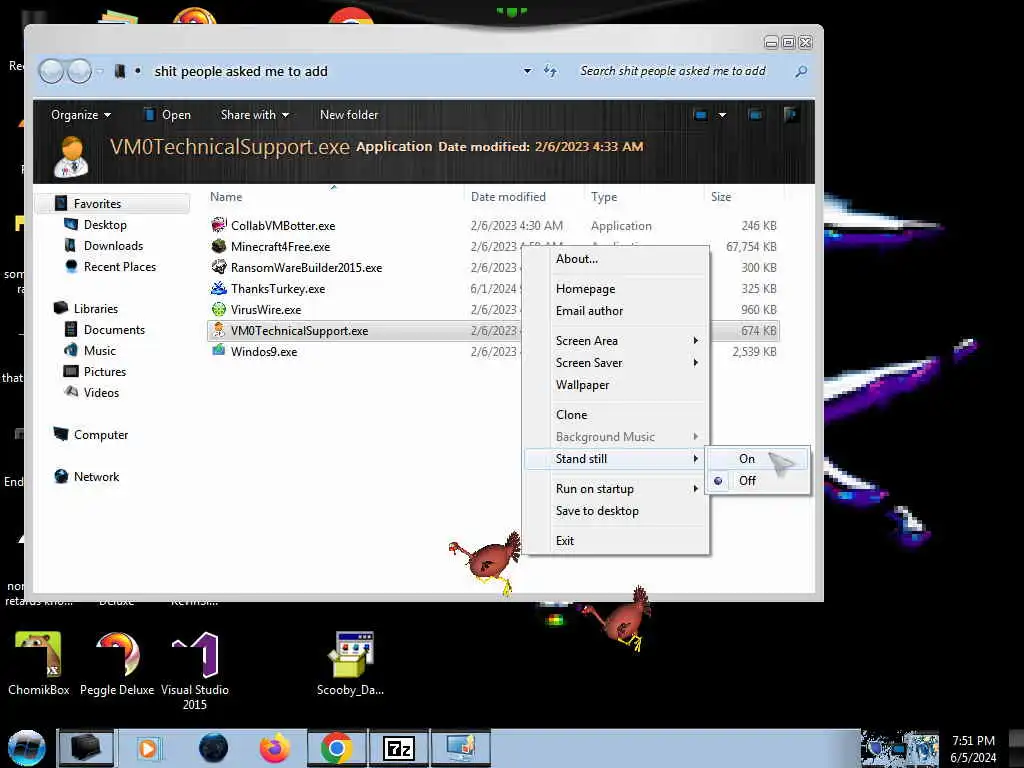Choose Homepage in the context menu
Screen dimensions: 1024x768
616,289
